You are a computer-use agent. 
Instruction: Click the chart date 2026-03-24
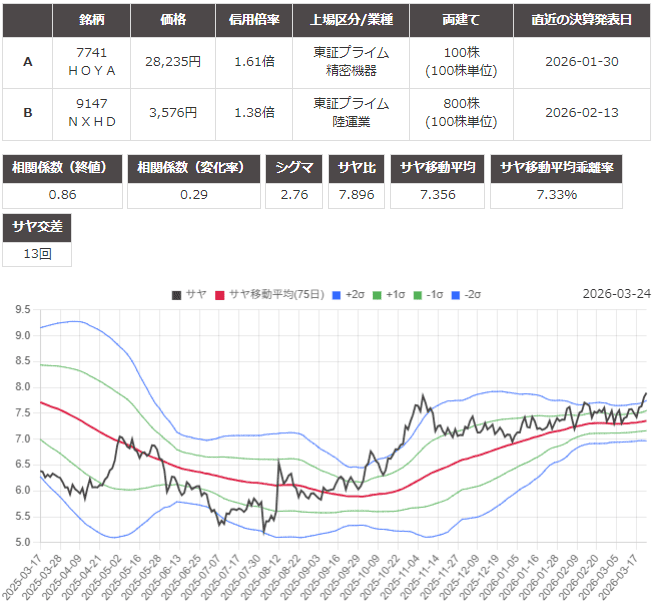click(615, 294)
